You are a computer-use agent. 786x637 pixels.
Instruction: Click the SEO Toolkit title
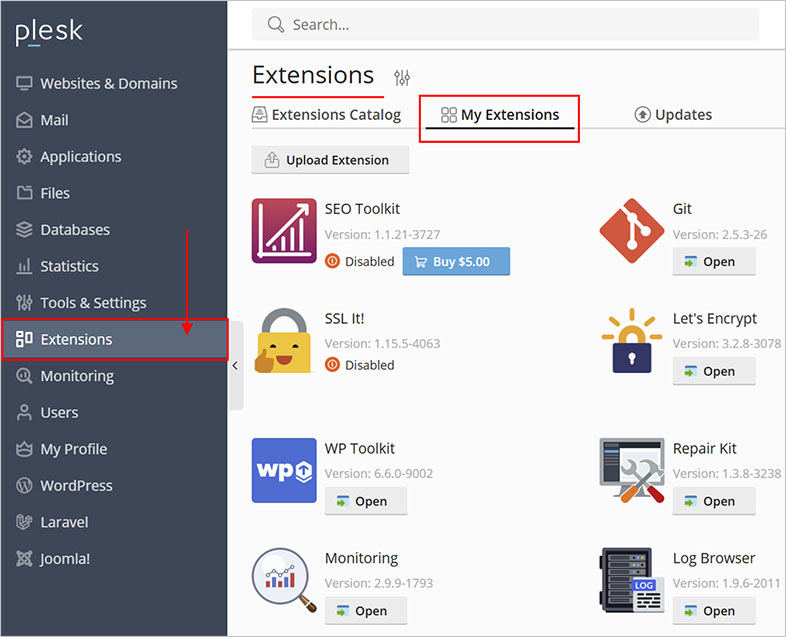click(362, 209)
